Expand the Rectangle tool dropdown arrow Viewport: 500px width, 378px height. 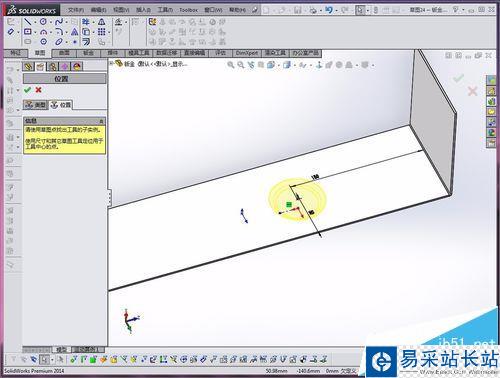35,32
